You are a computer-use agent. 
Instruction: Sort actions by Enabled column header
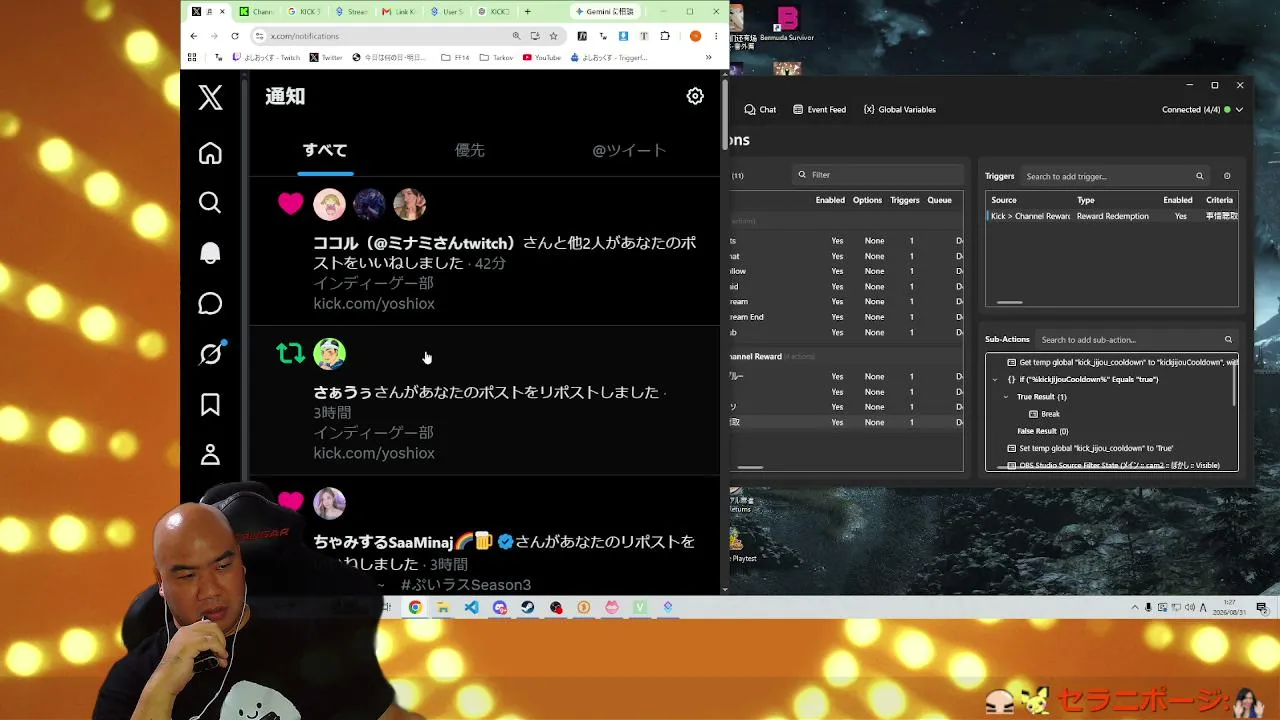830,200
